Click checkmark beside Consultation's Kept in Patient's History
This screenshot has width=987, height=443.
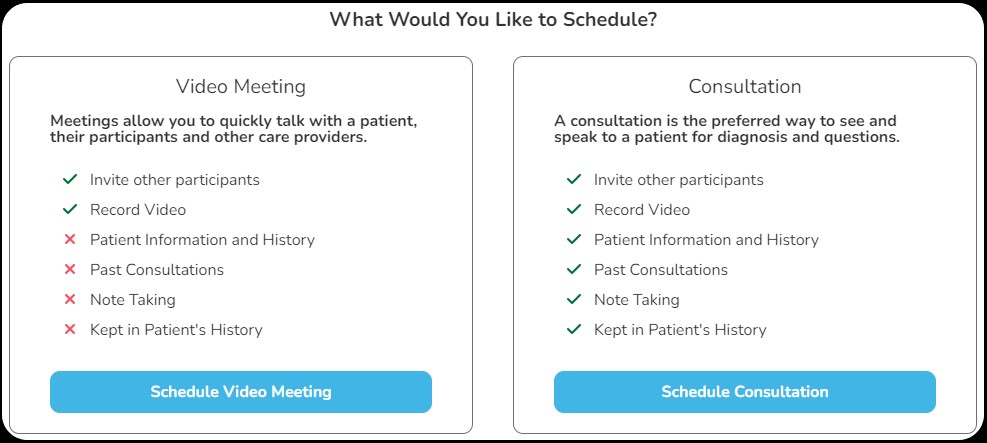(574, 330)
